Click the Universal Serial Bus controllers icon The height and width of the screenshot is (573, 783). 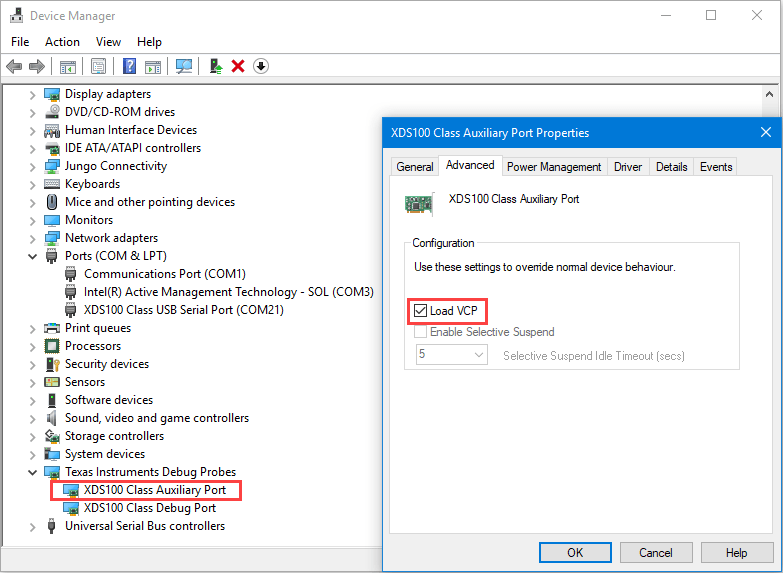[51, 526]
